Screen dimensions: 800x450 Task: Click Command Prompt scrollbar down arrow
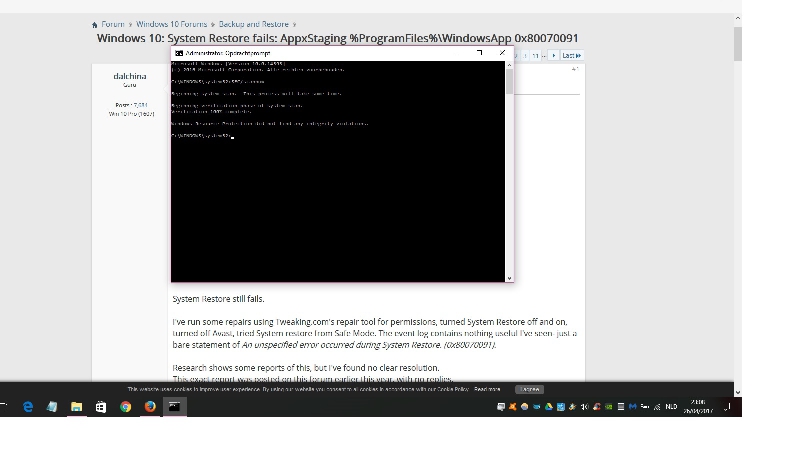tap(509, 278)
